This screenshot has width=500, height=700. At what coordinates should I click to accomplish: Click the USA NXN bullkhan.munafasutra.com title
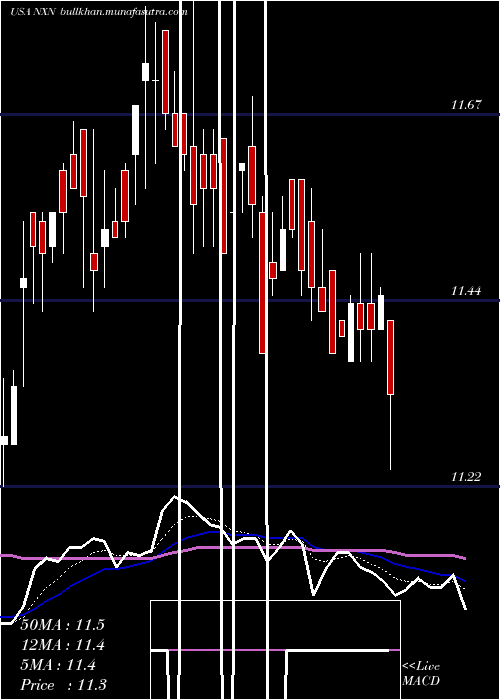coord(98,12)
